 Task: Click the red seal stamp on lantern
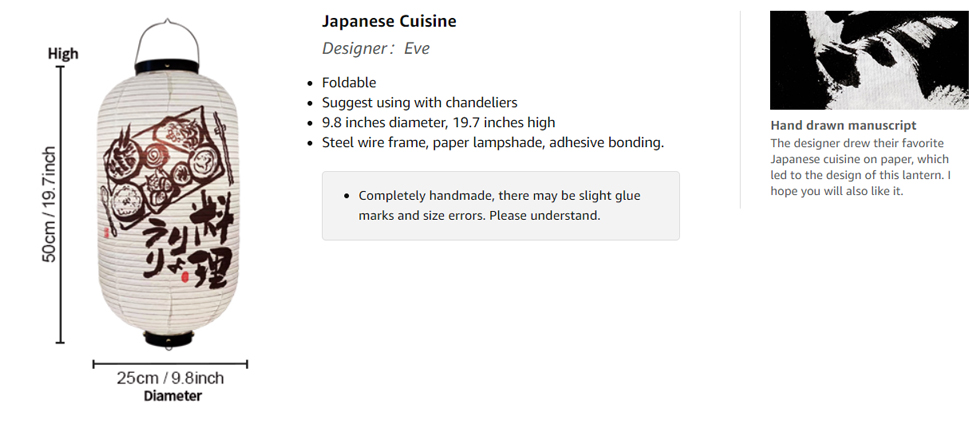(183, 278)
